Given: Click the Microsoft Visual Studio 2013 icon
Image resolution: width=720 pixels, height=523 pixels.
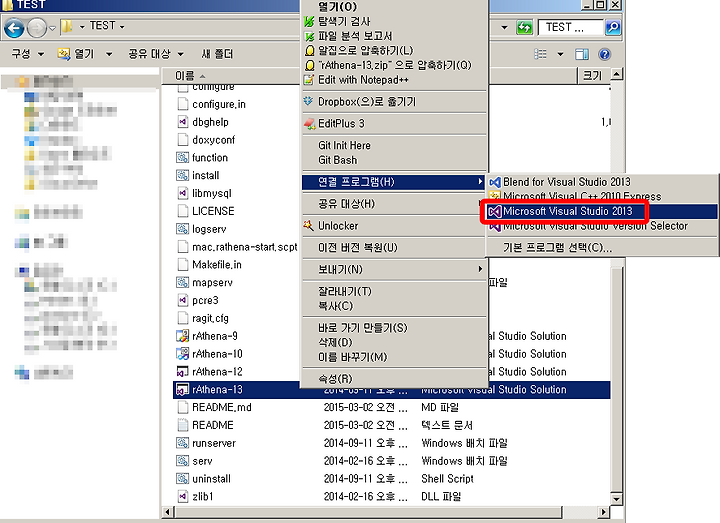Looking at the screenshot, I should 495,211.
